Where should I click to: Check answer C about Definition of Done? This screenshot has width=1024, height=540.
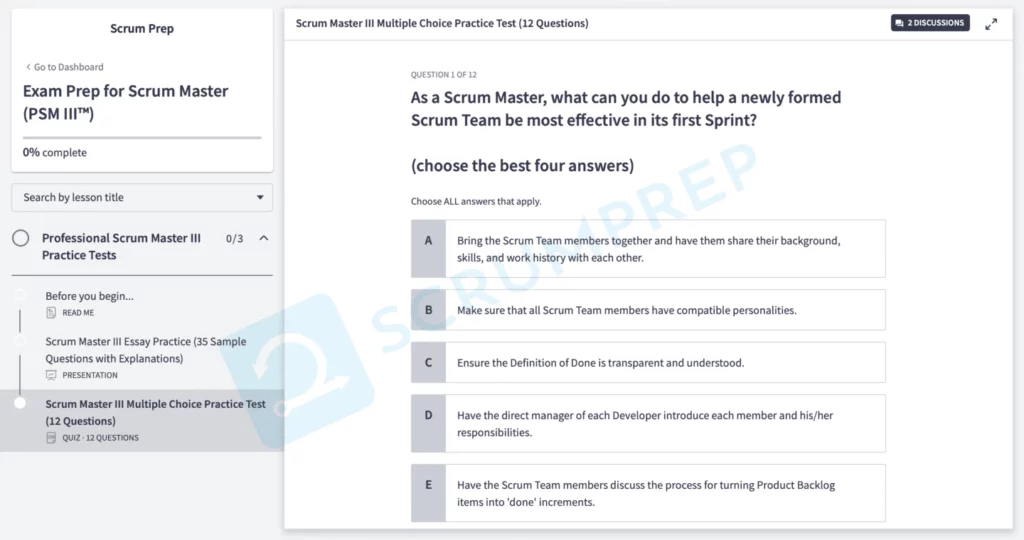coord(648,363)
